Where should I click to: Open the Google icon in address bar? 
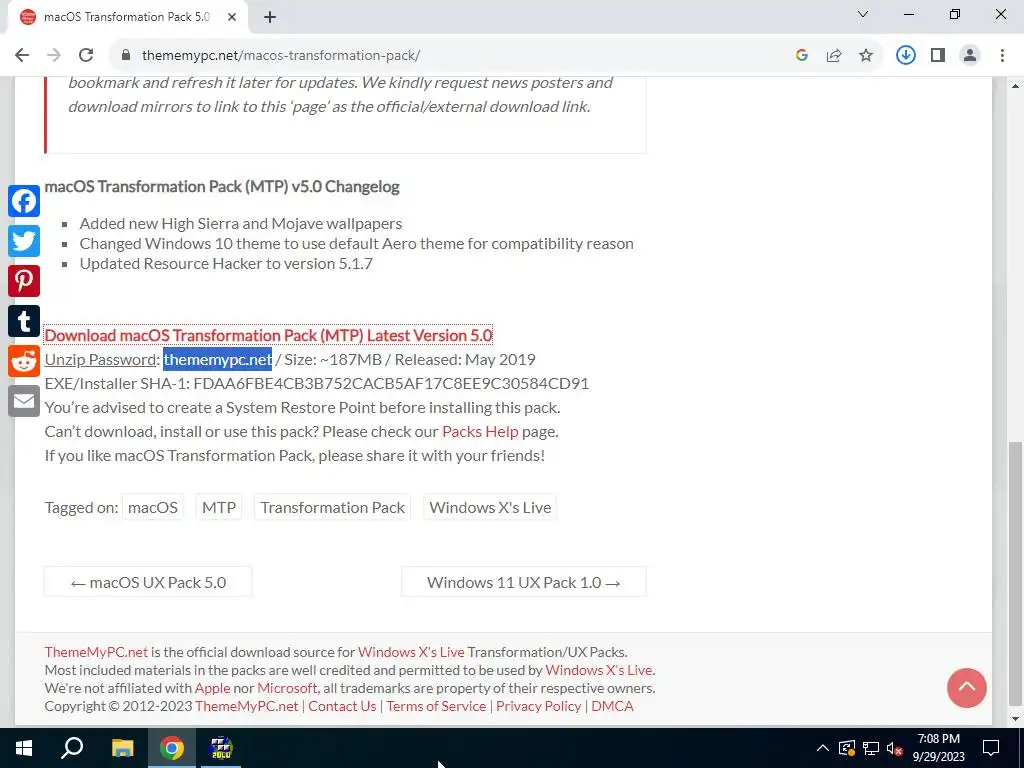802,55
